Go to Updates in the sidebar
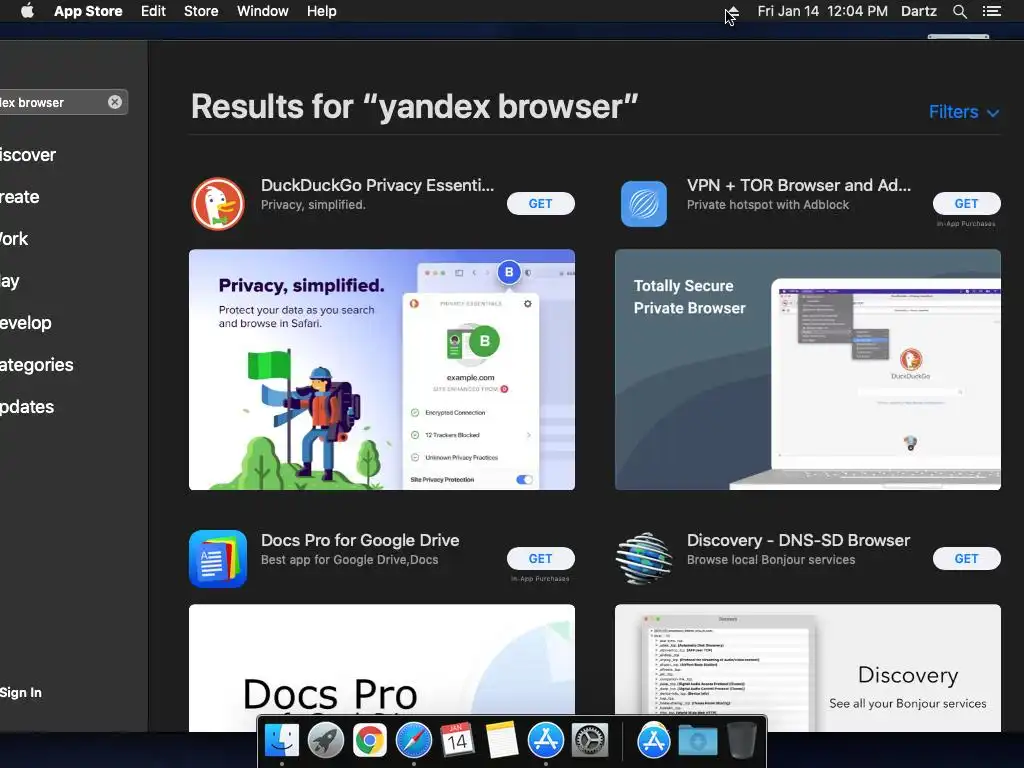This screenshot has height=768, width=1024. (27, 407)
